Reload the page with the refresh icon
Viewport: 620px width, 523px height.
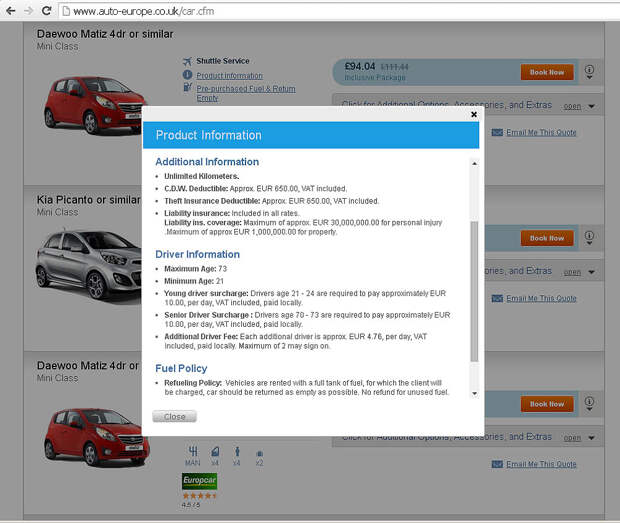[x=46, y=11]
